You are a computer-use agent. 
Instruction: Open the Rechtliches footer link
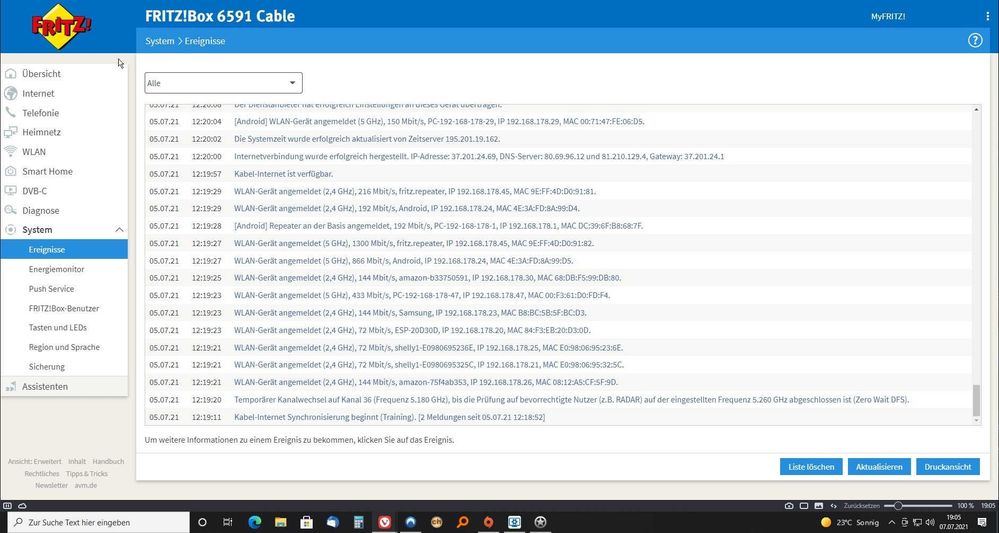click(42, 474)
